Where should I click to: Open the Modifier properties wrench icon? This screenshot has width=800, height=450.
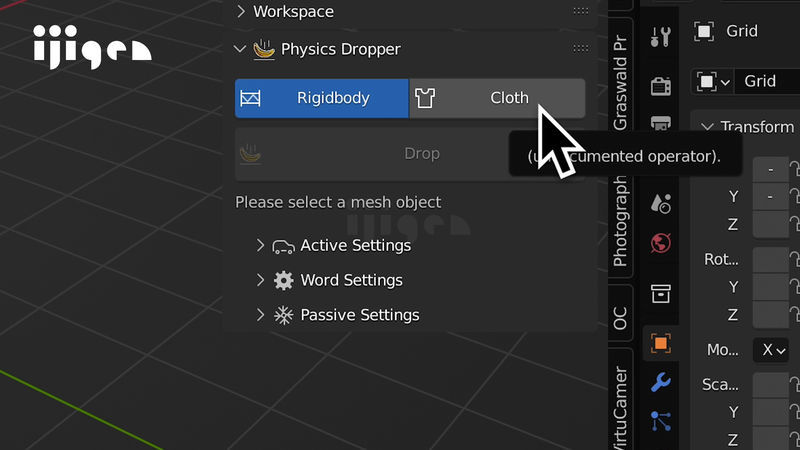[x=660, y=382]
